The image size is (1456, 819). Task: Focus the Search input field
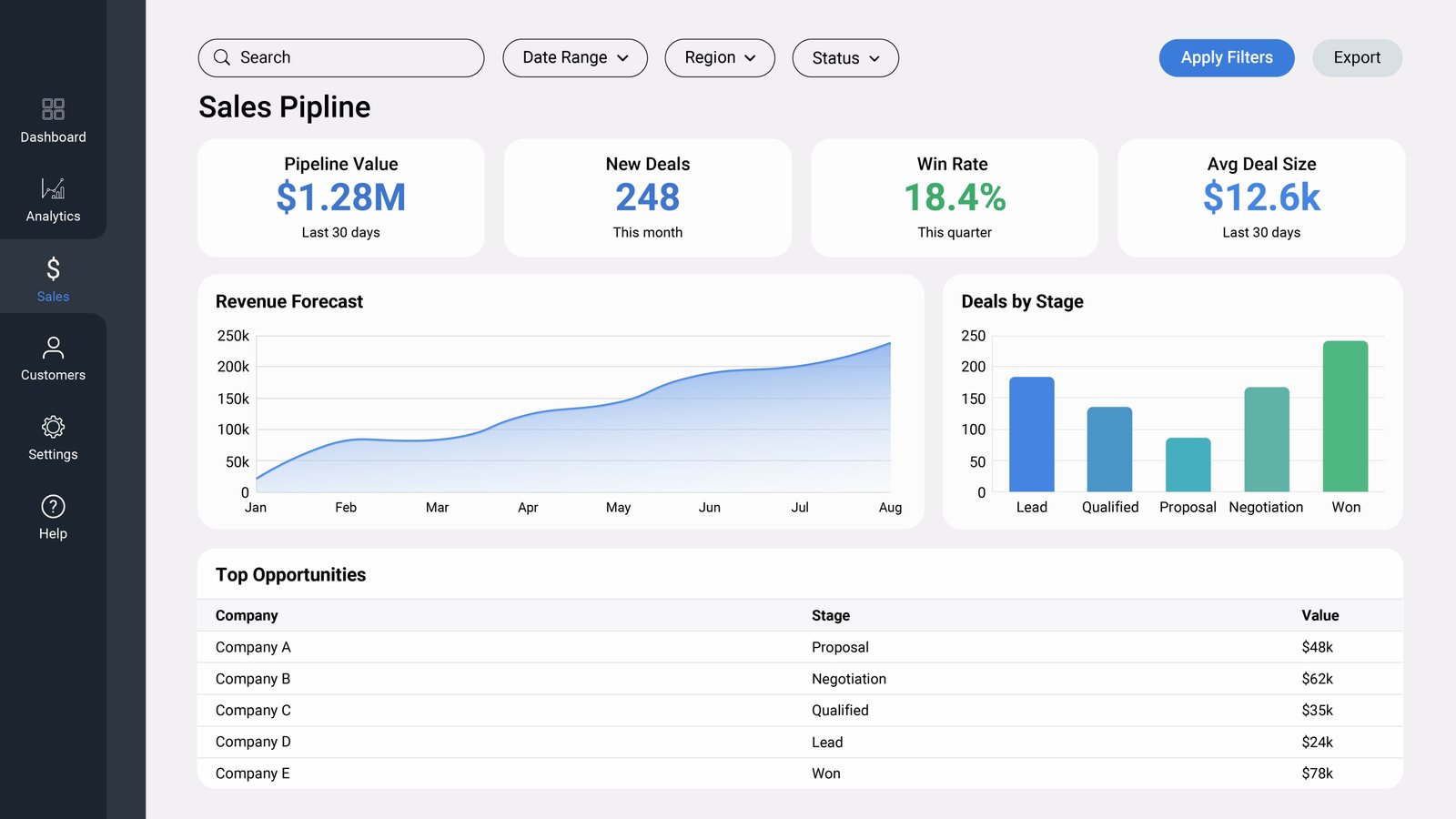[341, 57]
